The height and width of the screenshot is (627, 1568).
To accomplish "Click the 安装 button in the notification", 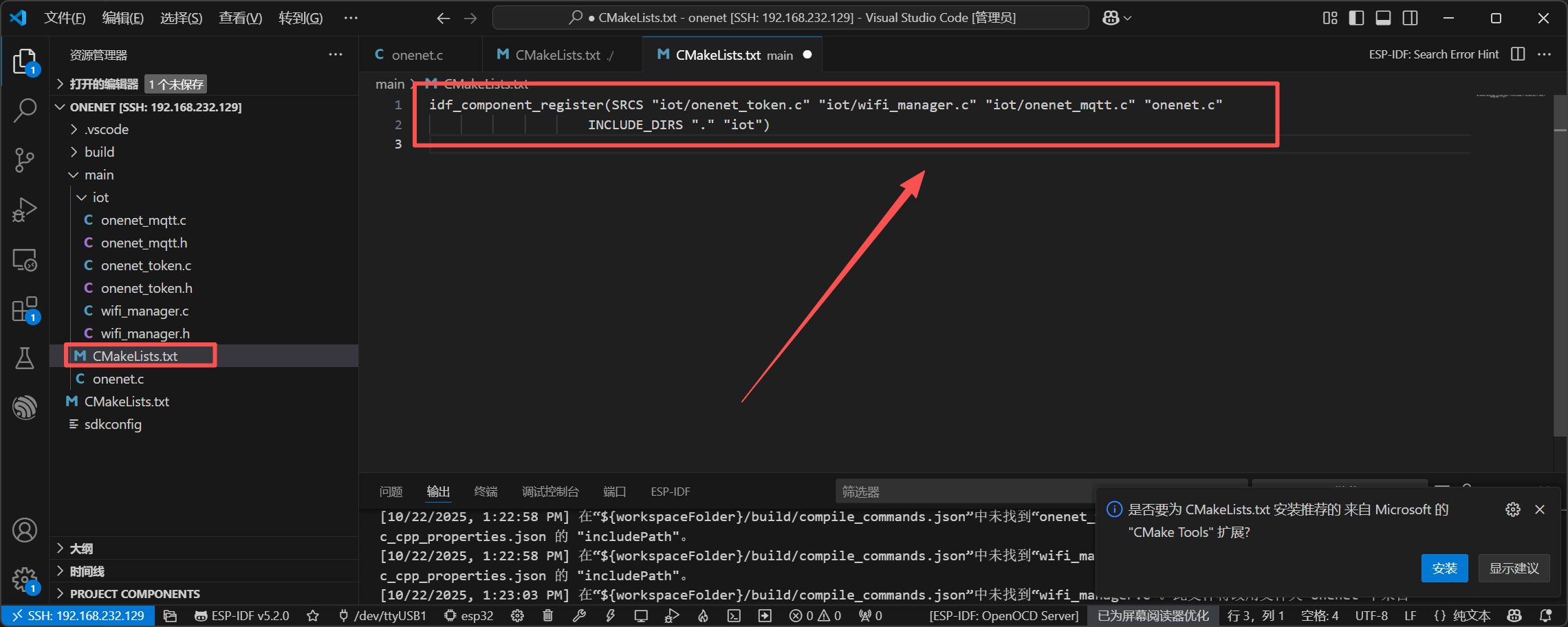I will click(1444, 568).
